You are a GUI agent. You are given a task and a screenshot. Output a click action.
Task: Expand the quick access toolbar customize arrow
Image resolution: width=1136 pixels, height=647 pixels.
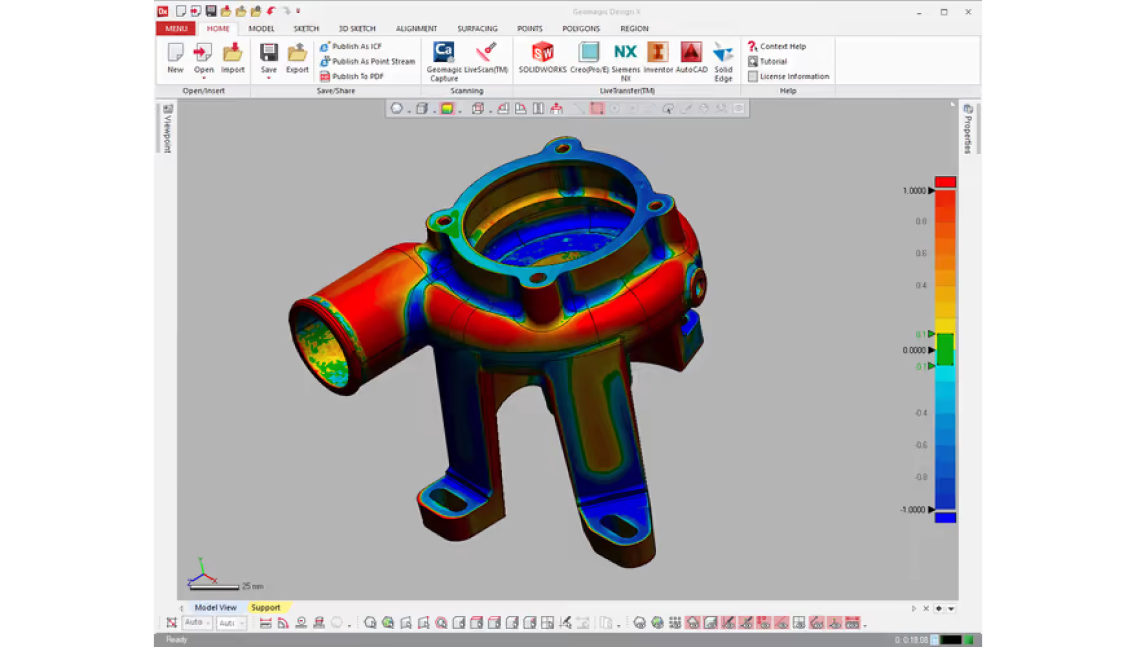[298, 11]
